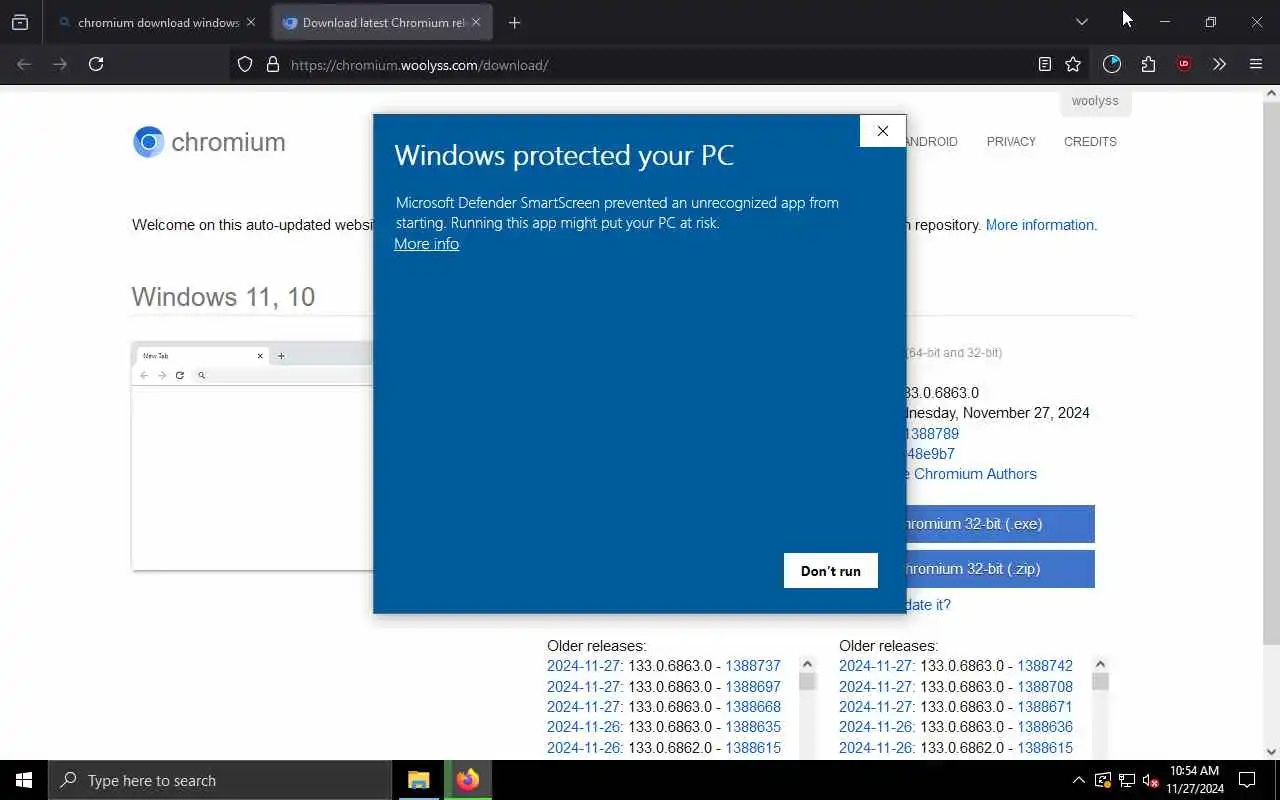Open revision link 1388789

(932, 434)
